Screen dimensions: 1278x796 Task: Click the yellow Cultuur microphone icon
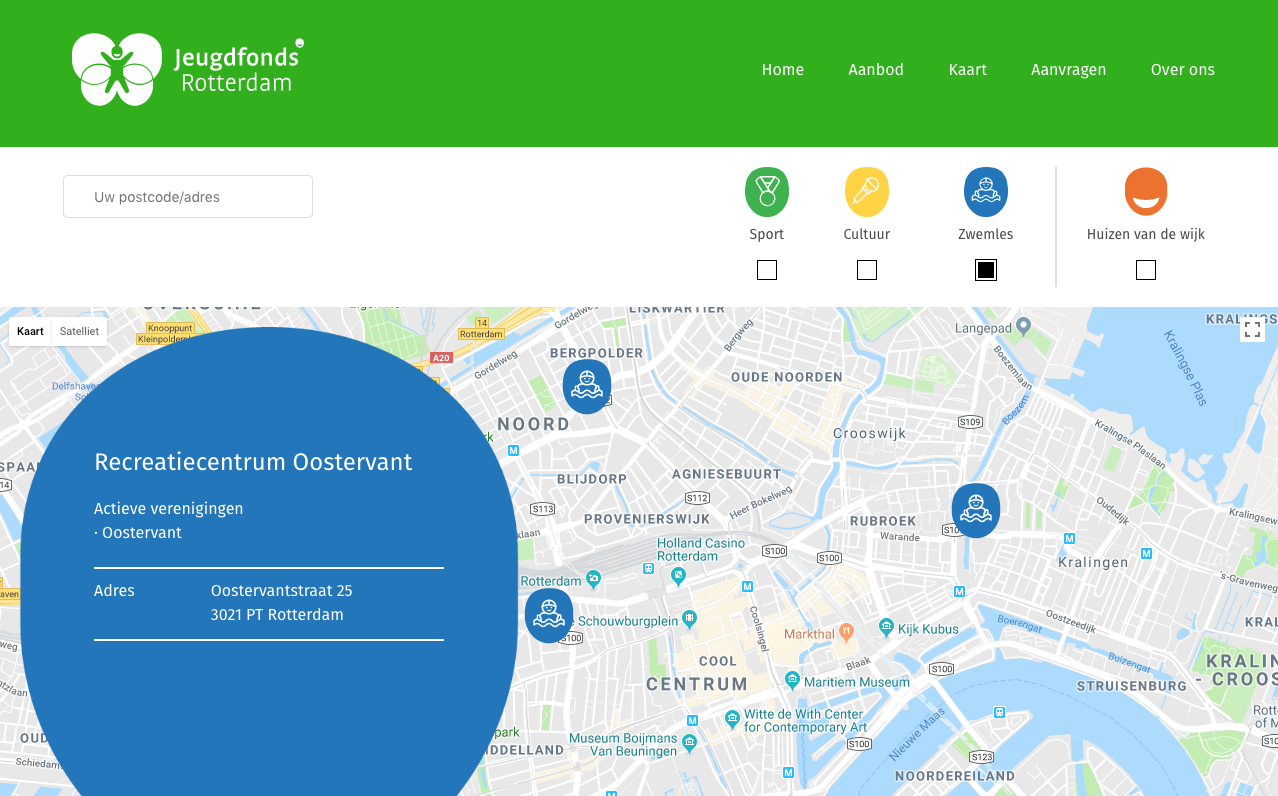point(867,192)
